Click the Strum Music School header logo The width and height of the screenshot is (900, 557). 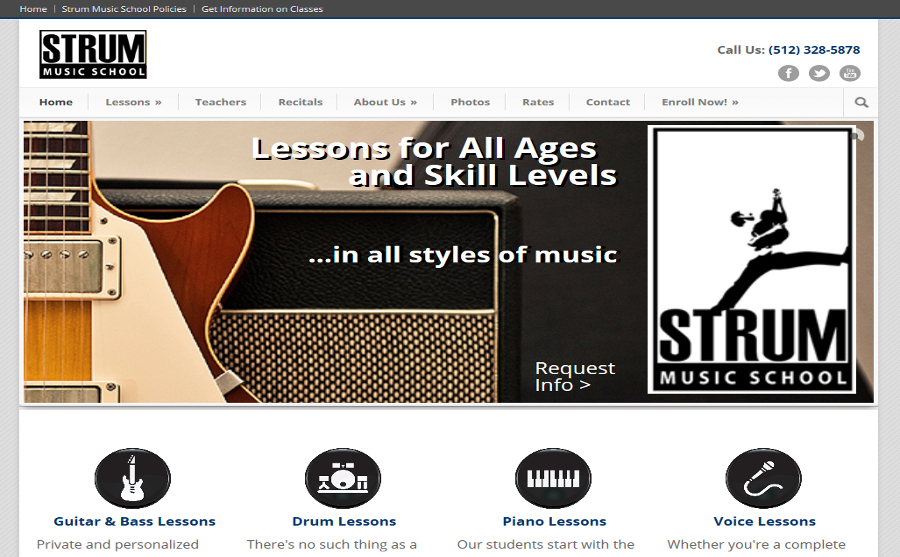[x=93, y=55]
